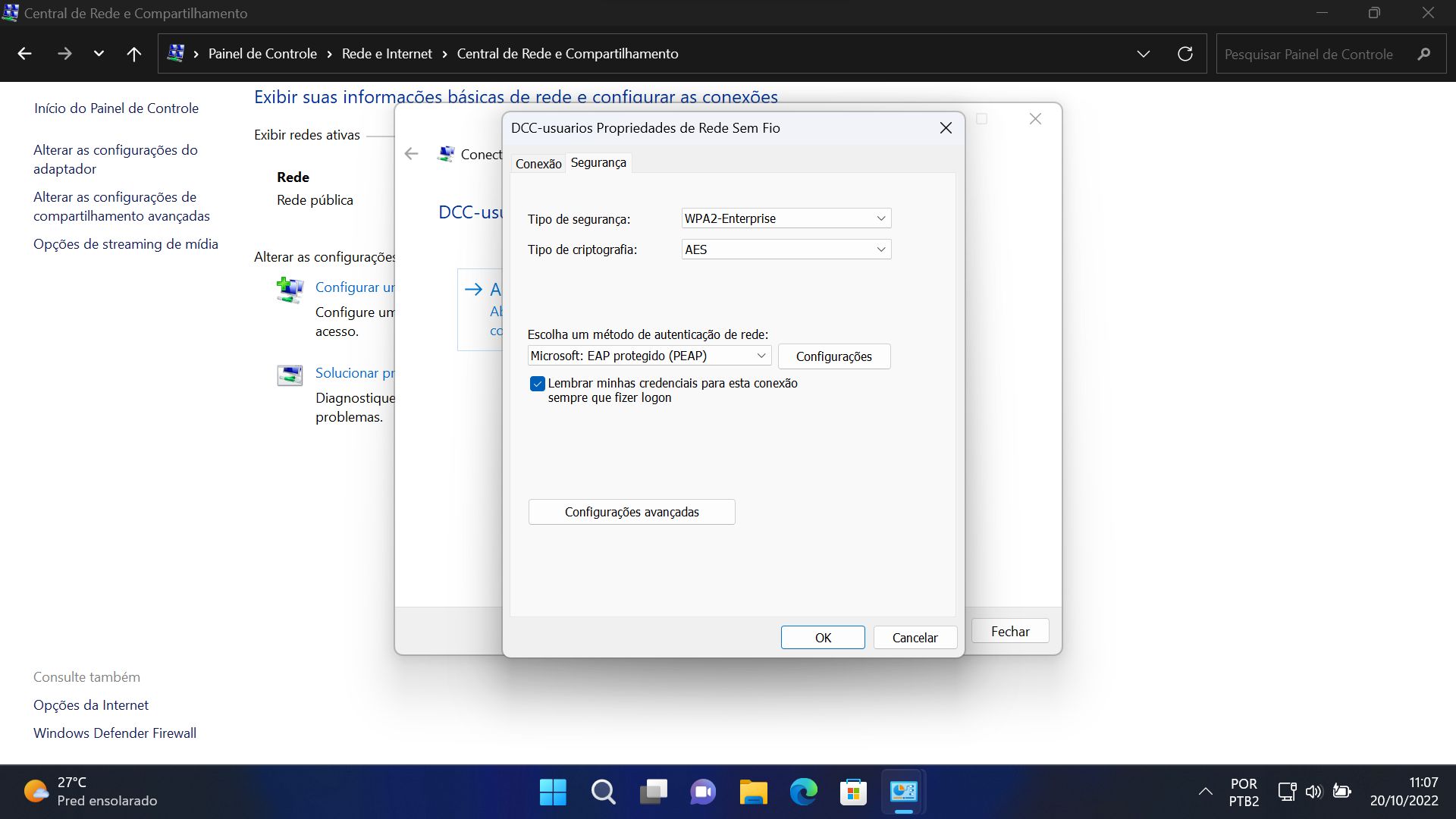Open the volume tray icon
Viewport: 1456px width, 819px height.
pos(1314,792)
